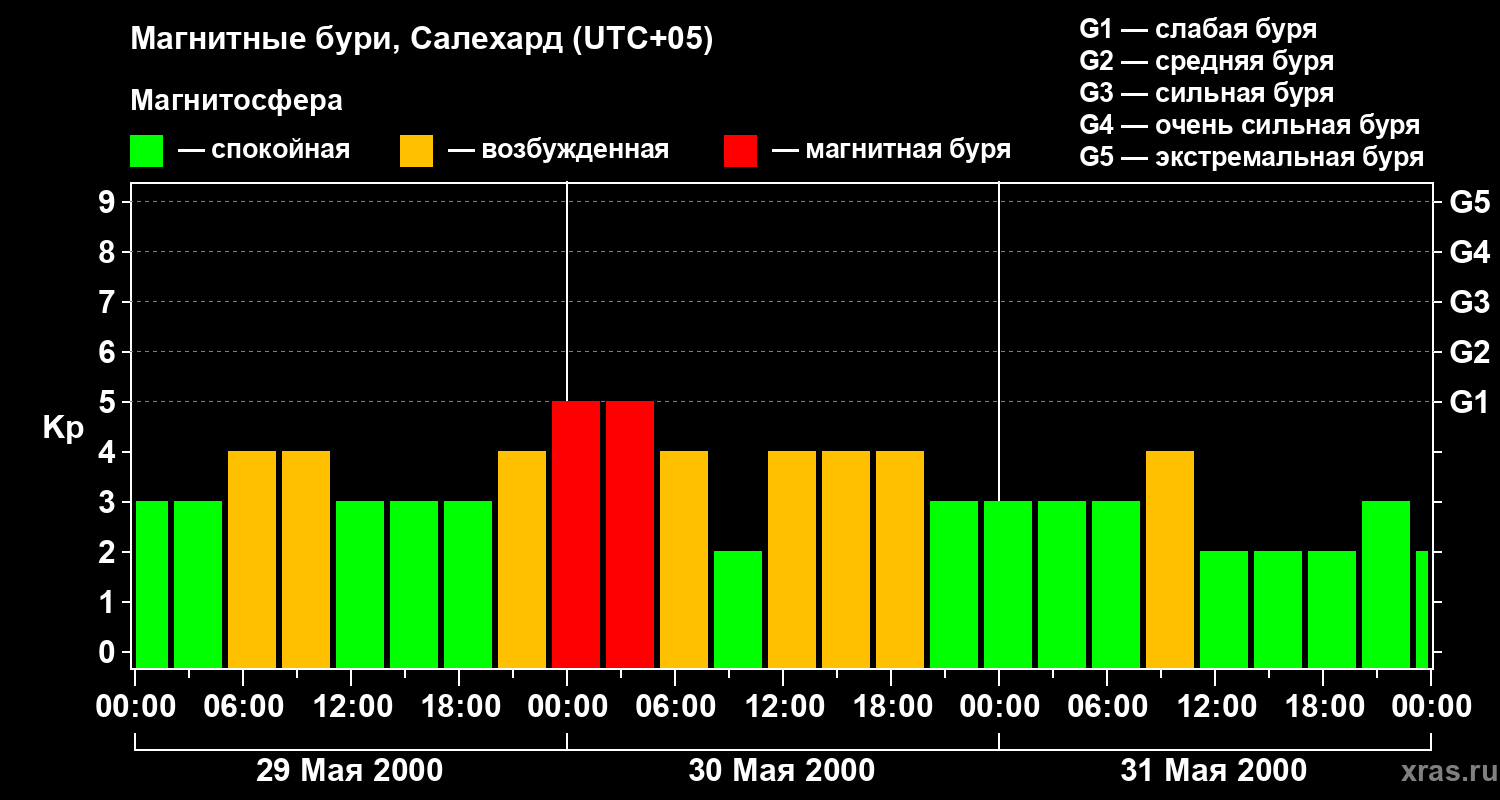Click the G1 label on the right scale
The height and width of the screenshot is (800, 1500).
point(1469,402)
